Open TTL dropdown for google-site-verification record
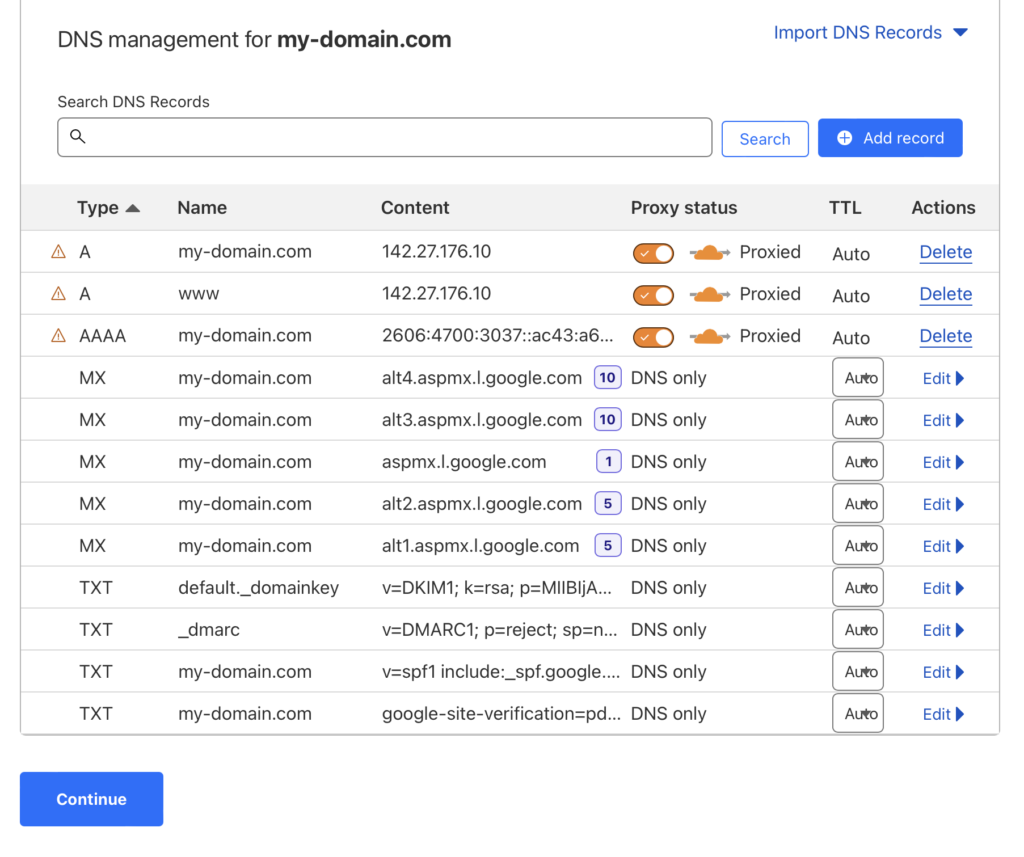1024x857 pixels. (858, 713)
